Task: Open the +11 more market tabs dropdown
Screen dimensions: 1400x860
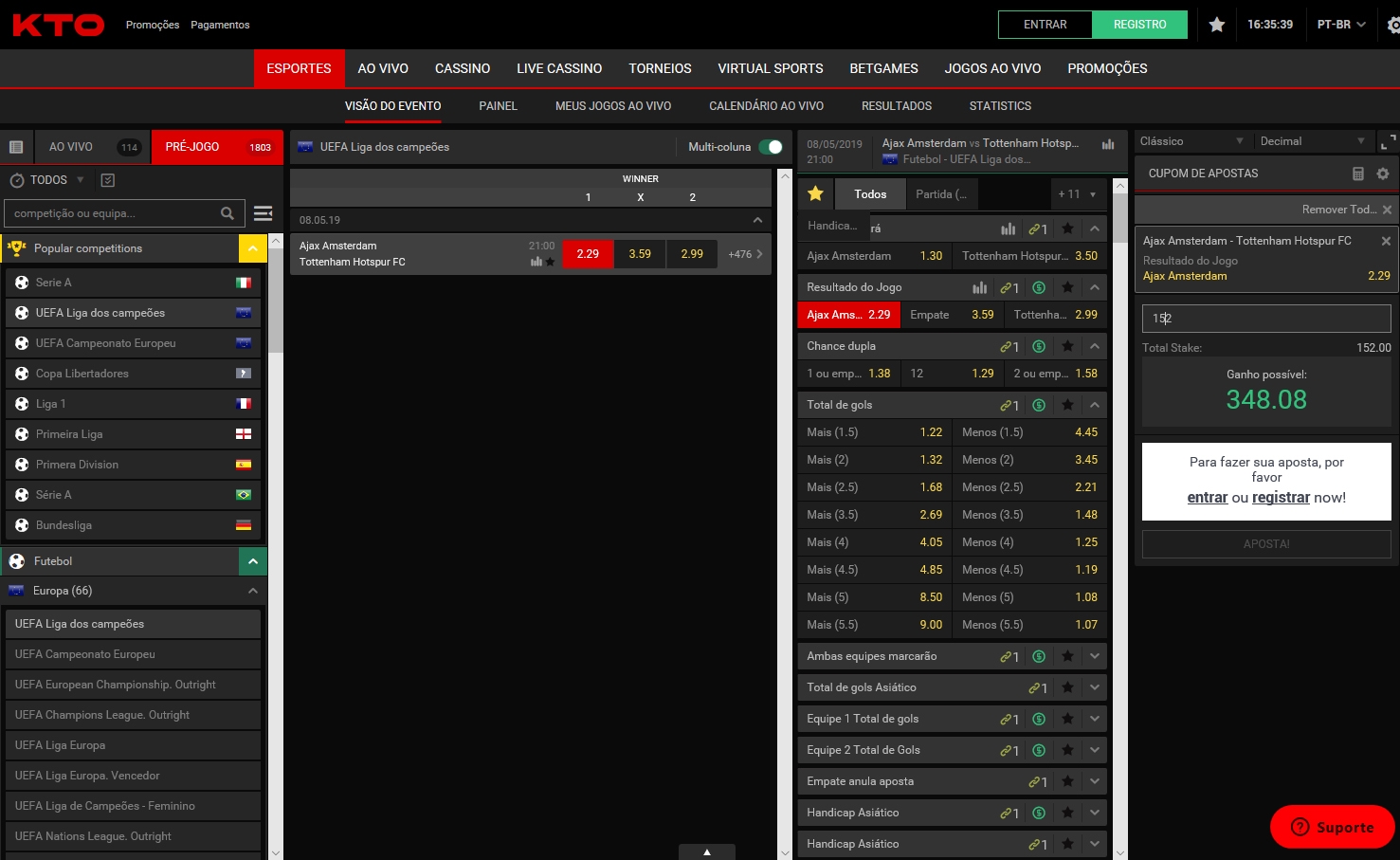Action: pos(1076,193)
